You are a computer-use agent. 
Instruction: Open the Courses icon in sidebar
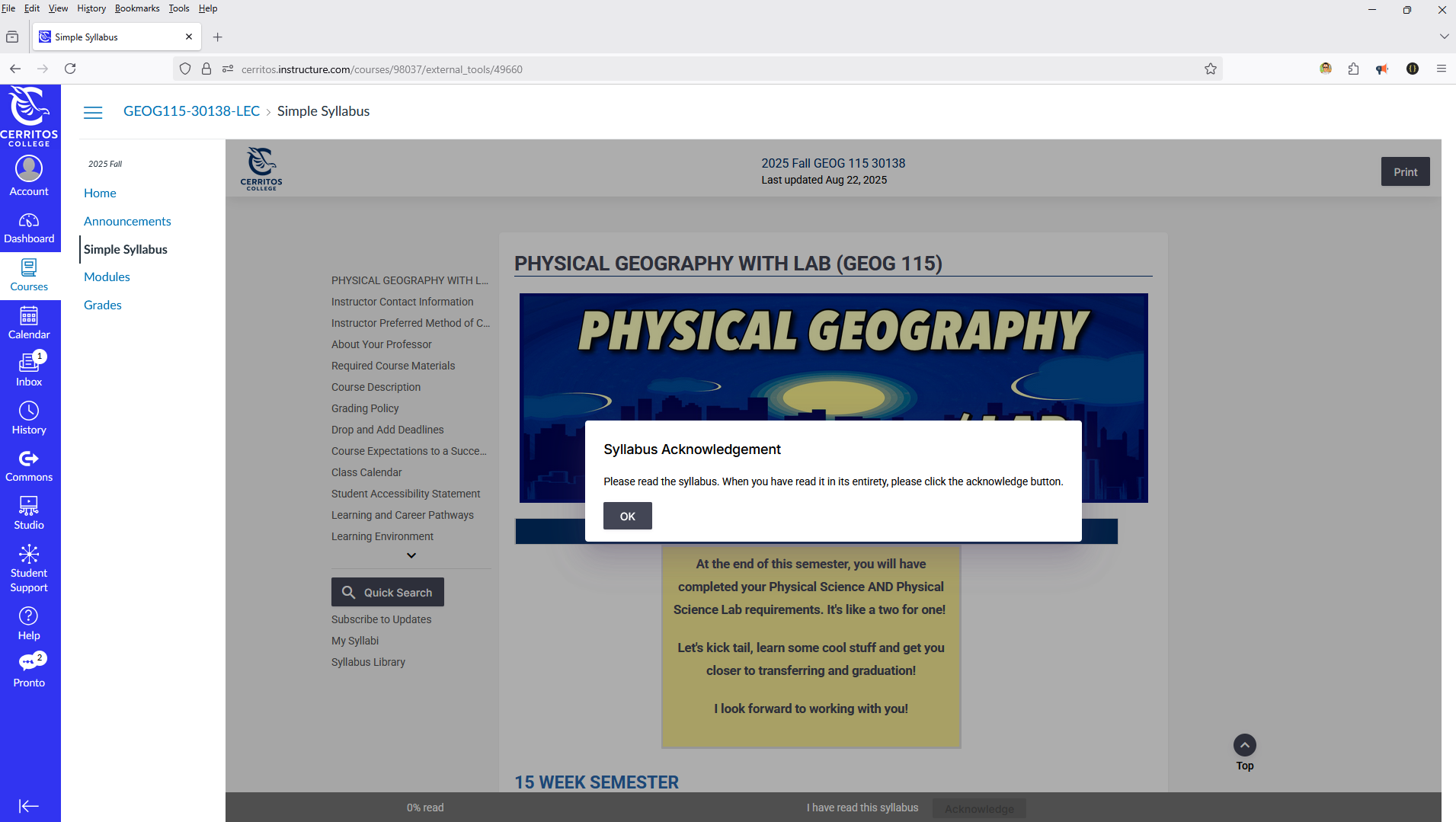coord(29,276)
